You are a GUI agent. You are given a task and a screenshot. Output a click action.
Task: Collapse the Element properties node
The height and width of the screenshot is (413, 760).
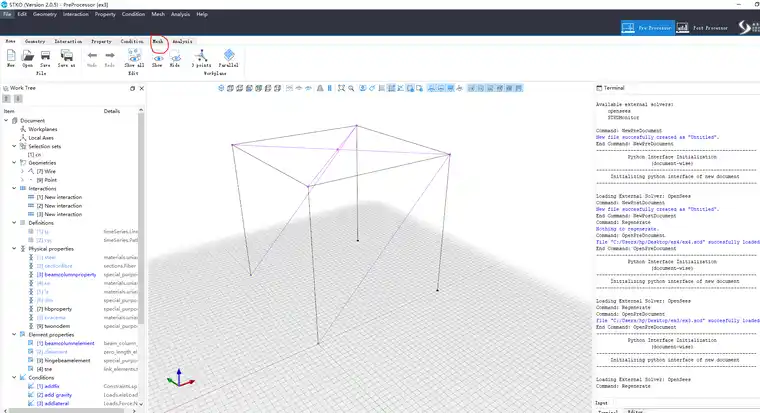click(x=14, y=334)
